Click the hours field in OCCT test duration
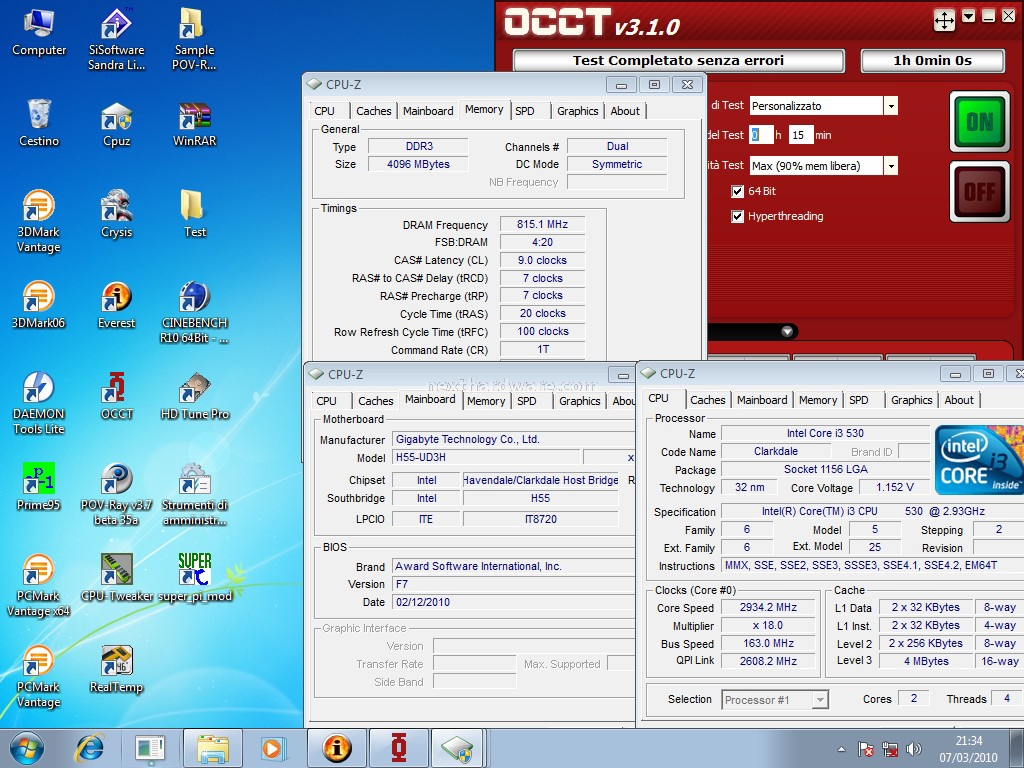This screenshot has height=768, width=1024. [x=761, y=135]
